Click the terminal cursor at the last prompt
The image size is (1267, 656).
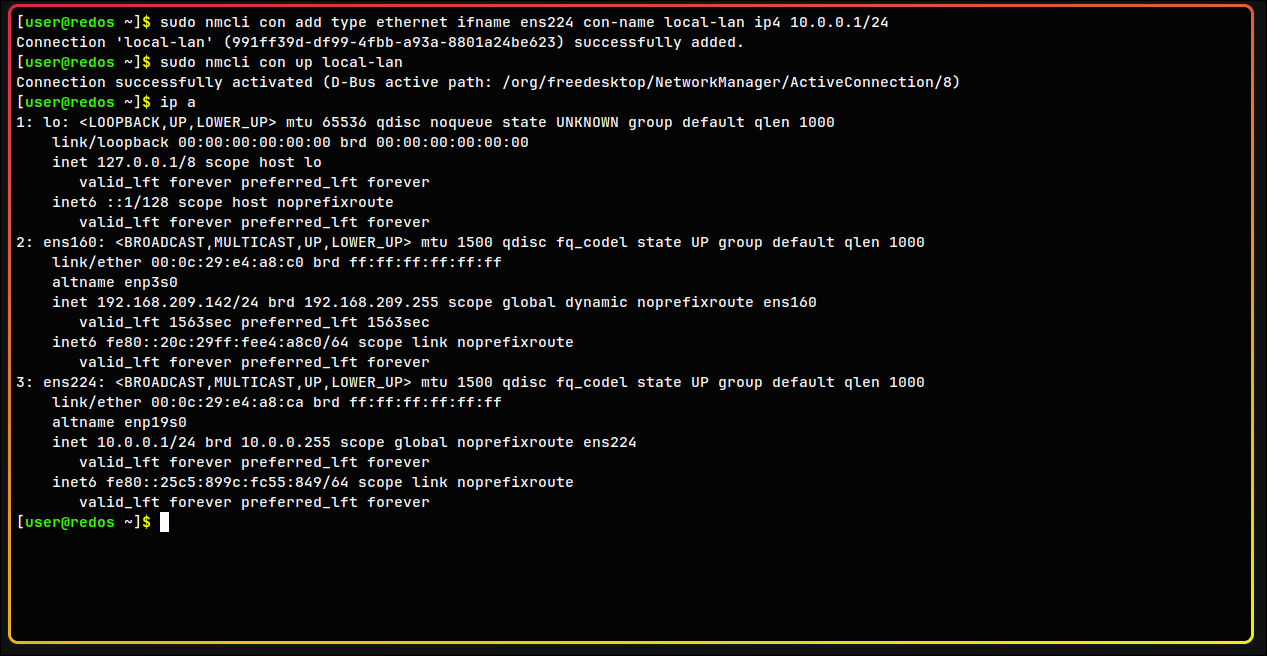tap(164, 522)
